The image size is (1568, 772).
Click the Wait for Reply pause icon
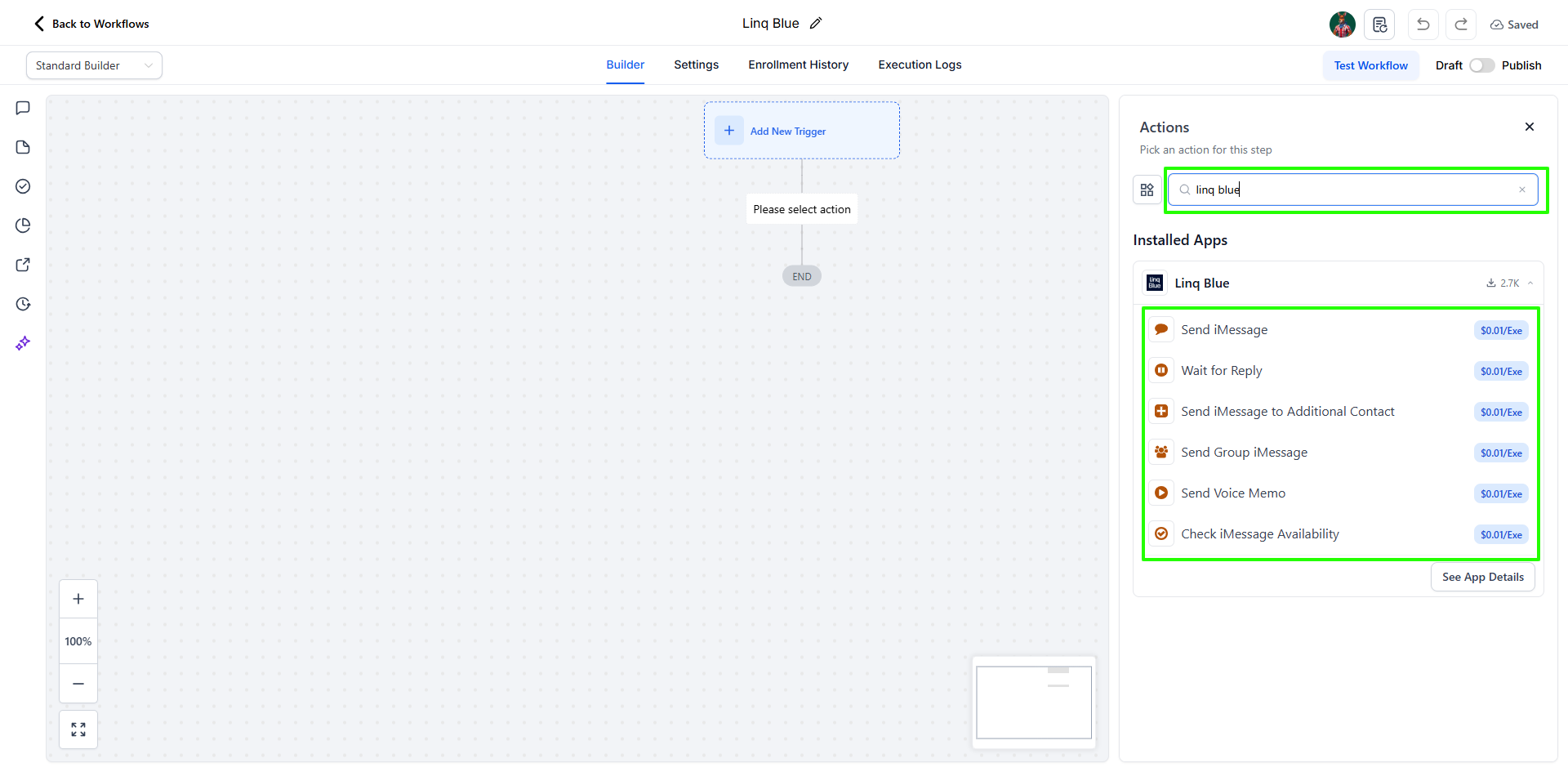coord(1161,370)
